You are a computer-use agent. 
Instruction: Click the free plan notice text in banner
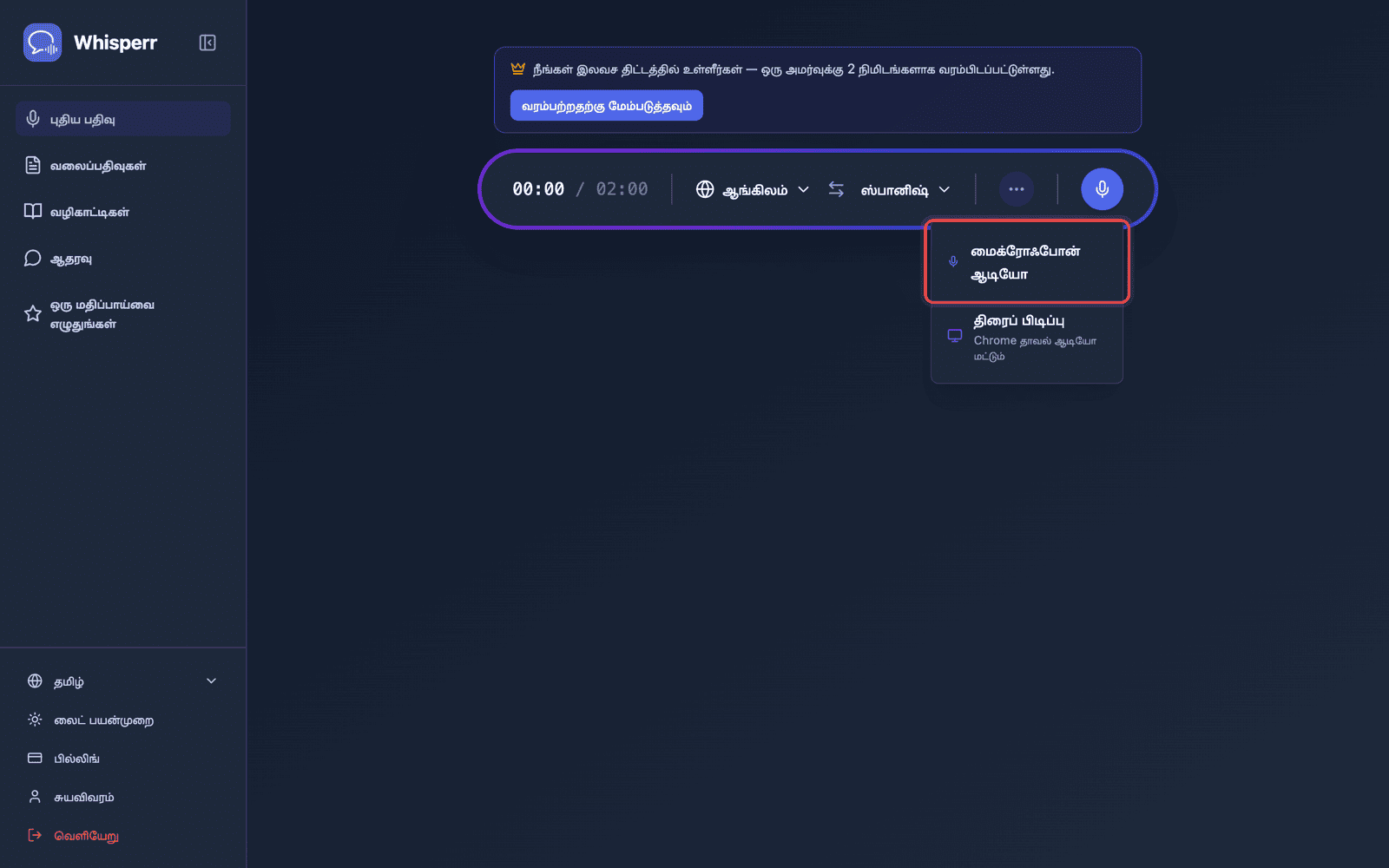click(793, 69)
